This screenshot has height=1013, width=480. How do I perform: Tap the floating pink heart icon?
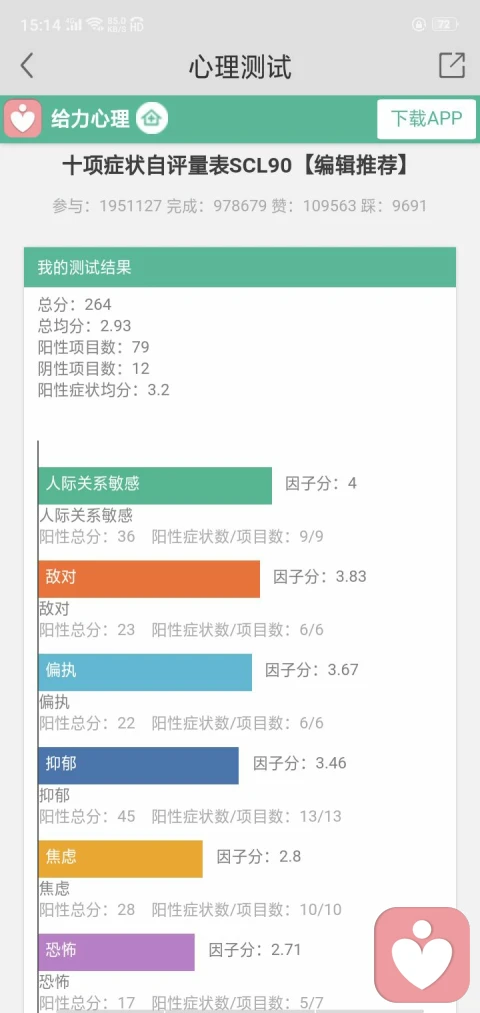(x=423, y=954)
